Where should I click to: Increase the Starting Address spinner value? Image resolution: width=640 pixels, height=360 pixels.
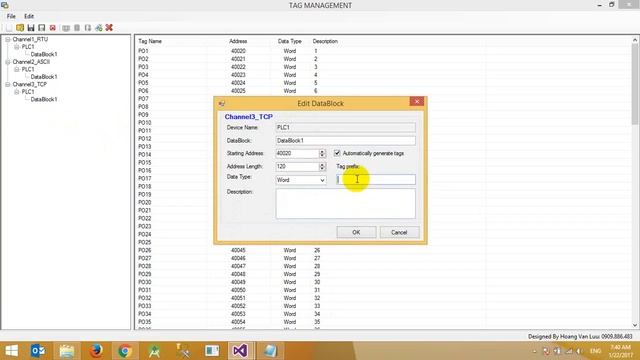322,151
